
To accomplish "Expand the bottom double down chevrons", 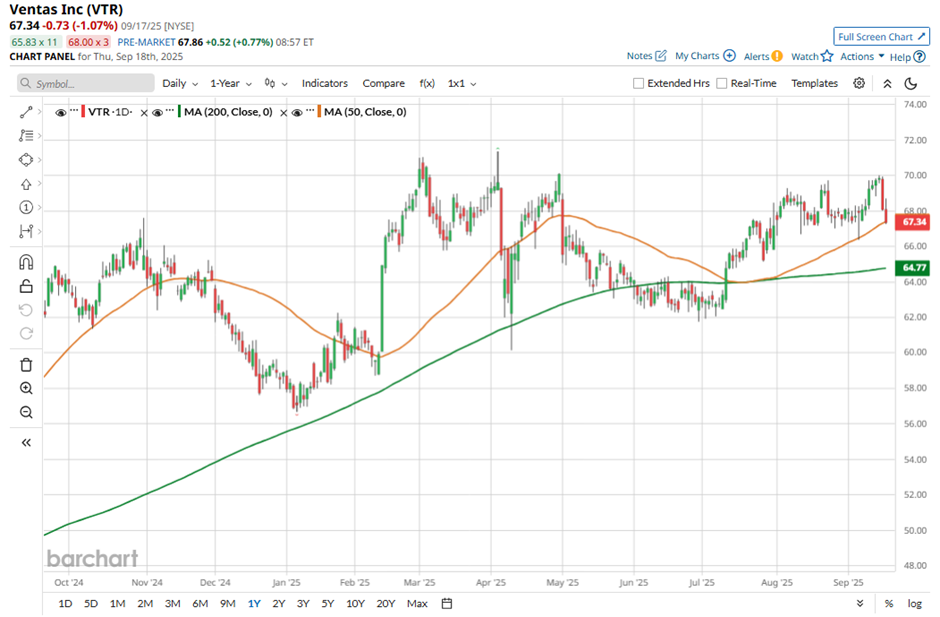I will pyautogui.click(x=860, y=603).
